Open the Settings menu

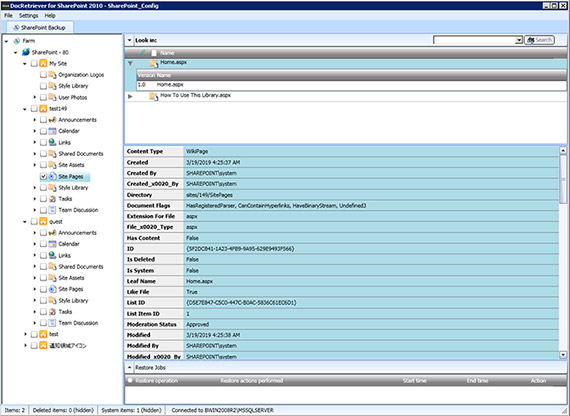click(28, 16)
